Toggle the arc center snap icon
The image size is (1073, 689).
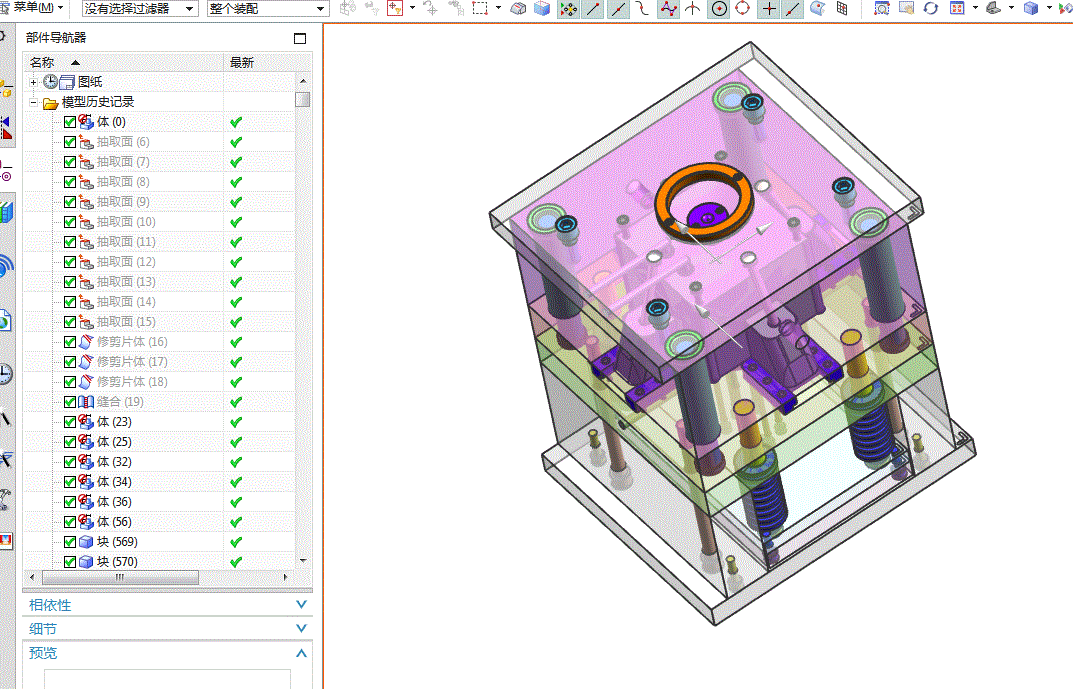719,9
